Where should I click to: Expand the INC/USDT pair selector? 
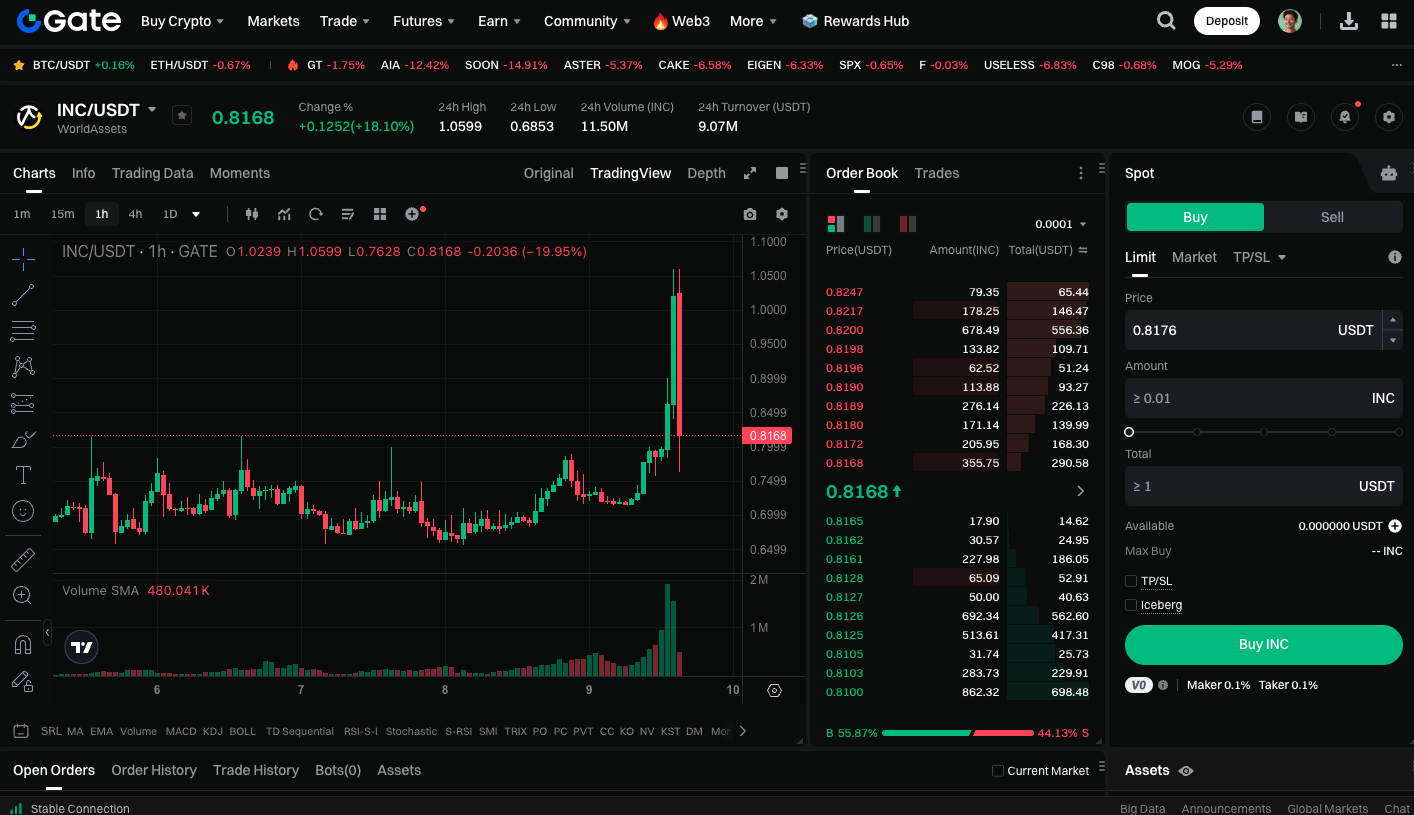[x=152, y=109]
